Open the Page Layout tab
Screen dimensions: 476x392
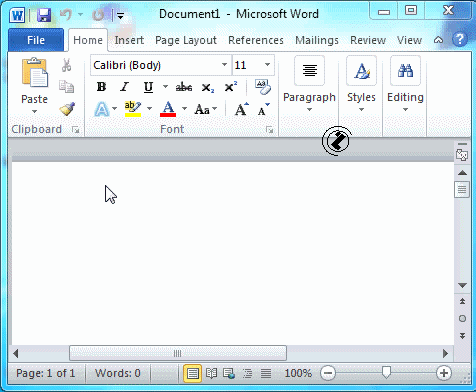click(x=186, y=40)
